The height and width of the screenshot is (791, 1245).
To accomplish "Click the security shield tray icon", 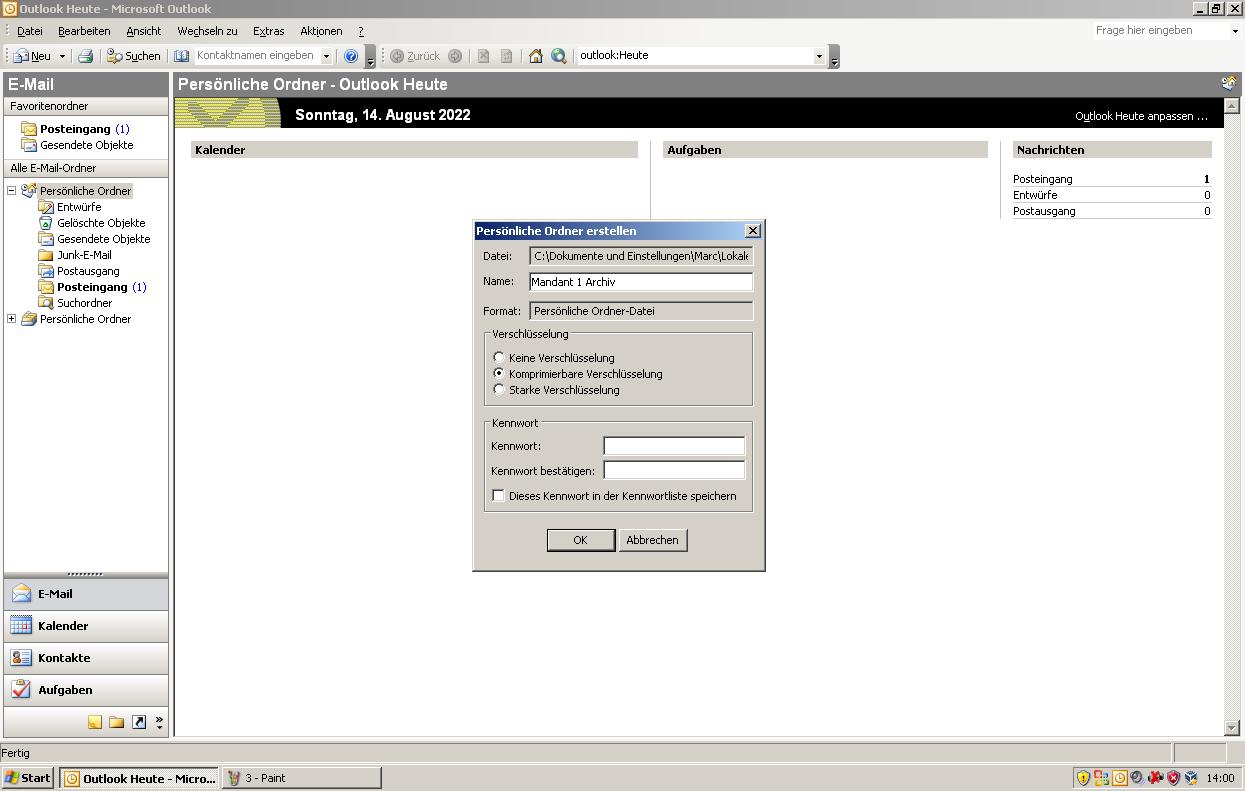I will pos(1083,778).
